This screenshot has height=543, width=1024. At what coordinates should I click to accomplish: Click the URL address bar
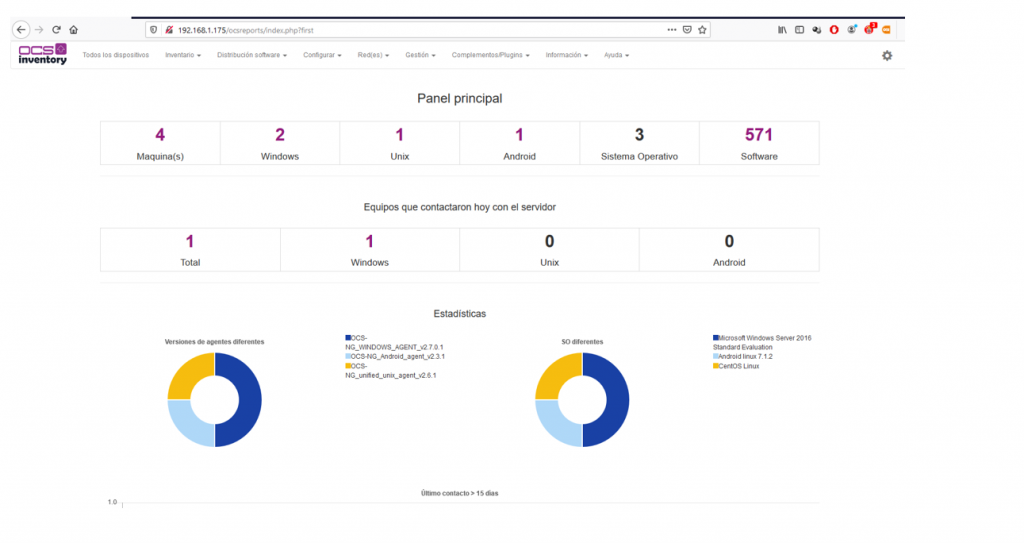click(418, 30)
